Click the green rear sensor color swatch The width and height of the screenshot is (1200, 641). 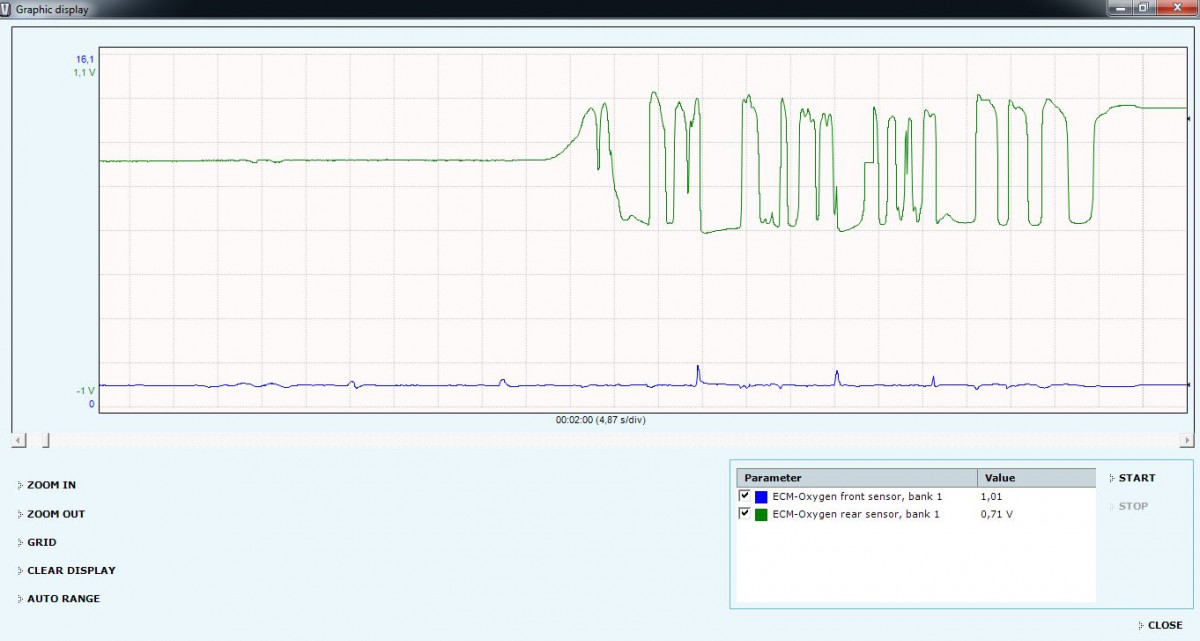tap(761, 515)
